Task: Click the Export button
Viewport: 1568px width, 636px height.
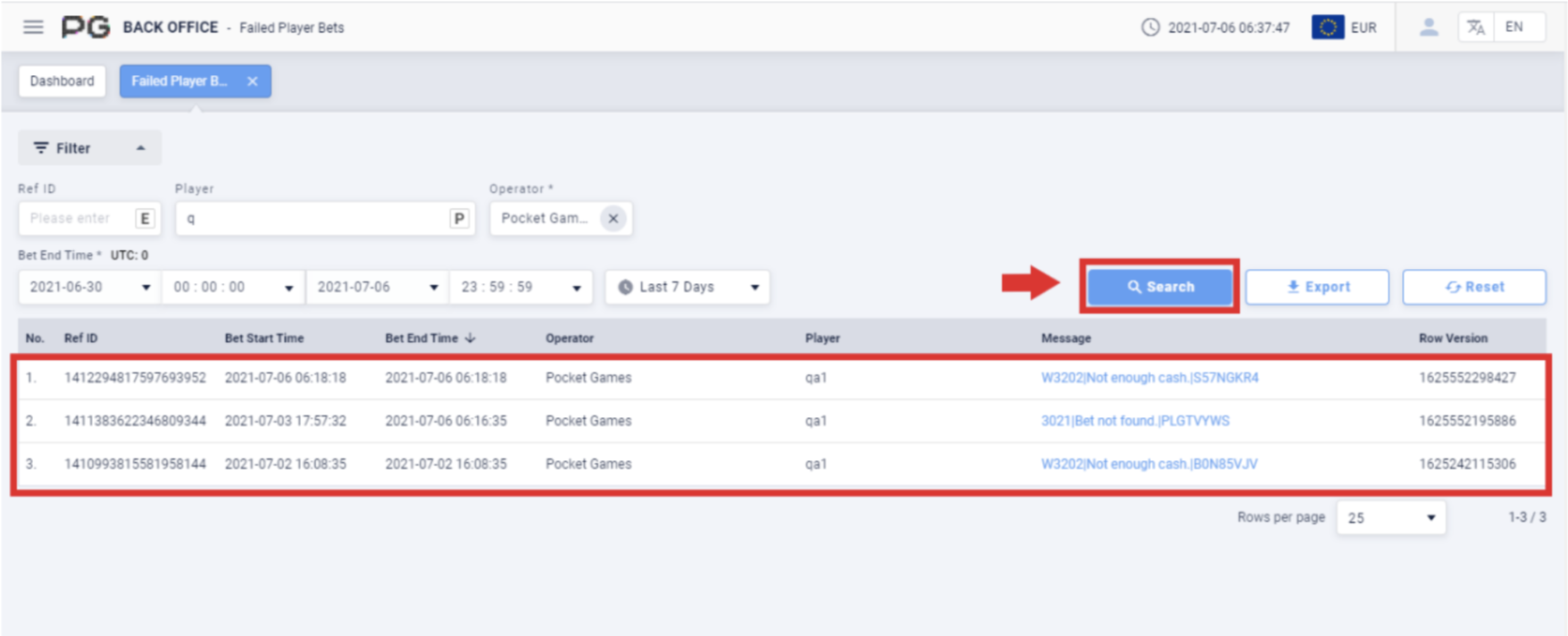Action: click(1317, 287)
